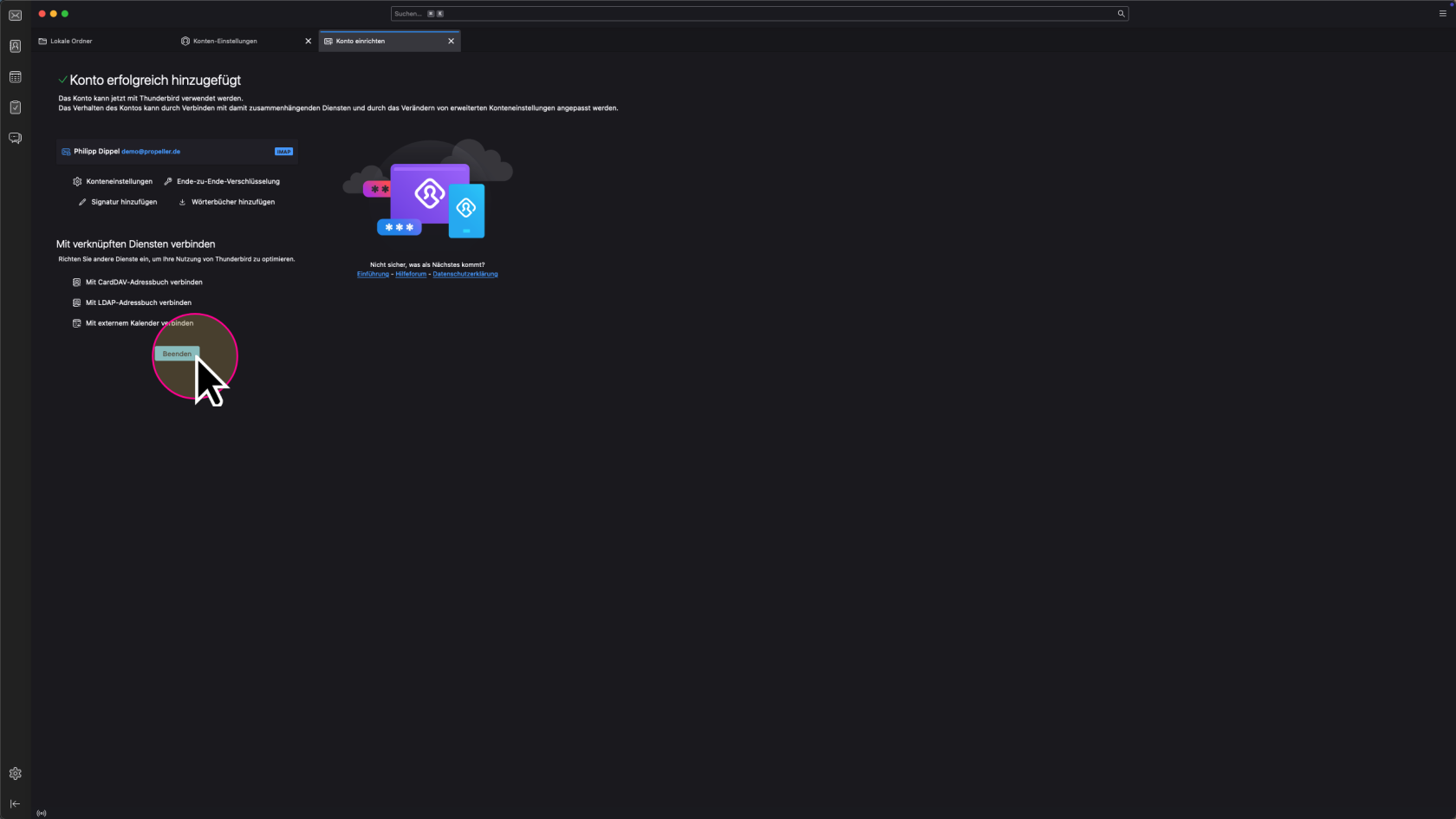Open the Mail space in the sidebar
This screenshot has width=1456, height=819.
(x=15, y=16)
